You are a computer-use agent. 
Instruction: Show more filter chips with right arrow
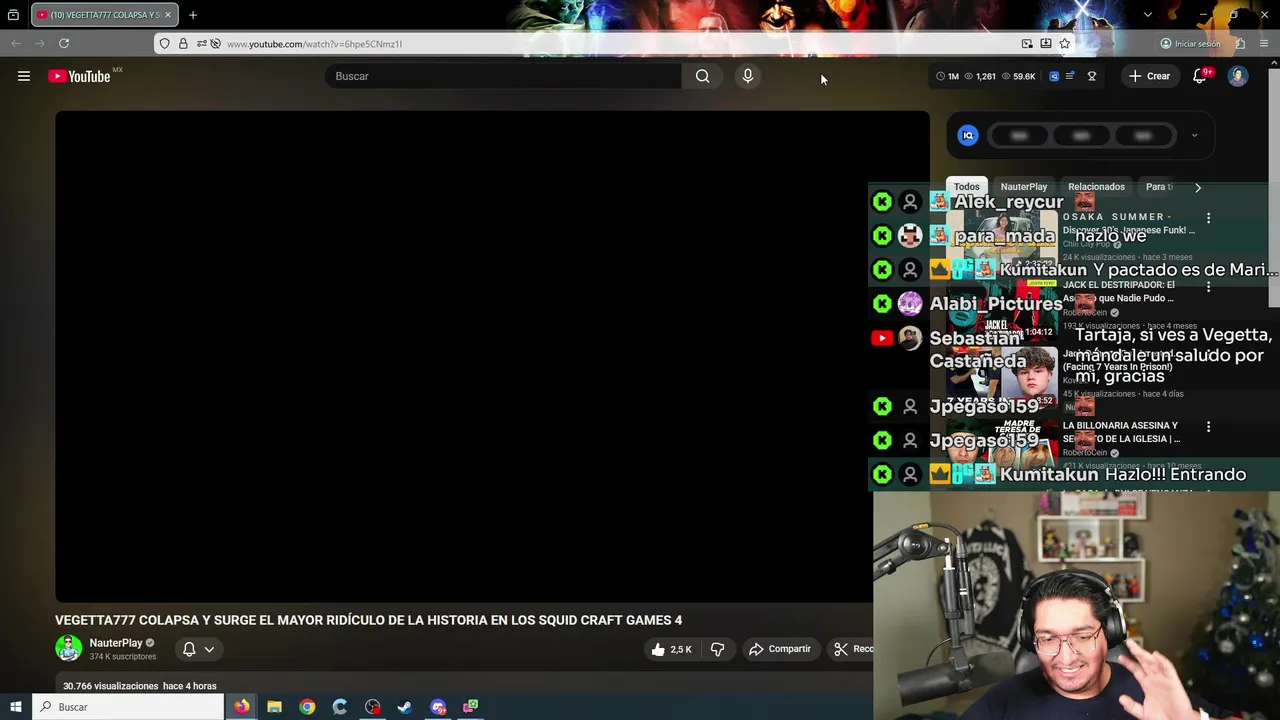point(1197,187)
